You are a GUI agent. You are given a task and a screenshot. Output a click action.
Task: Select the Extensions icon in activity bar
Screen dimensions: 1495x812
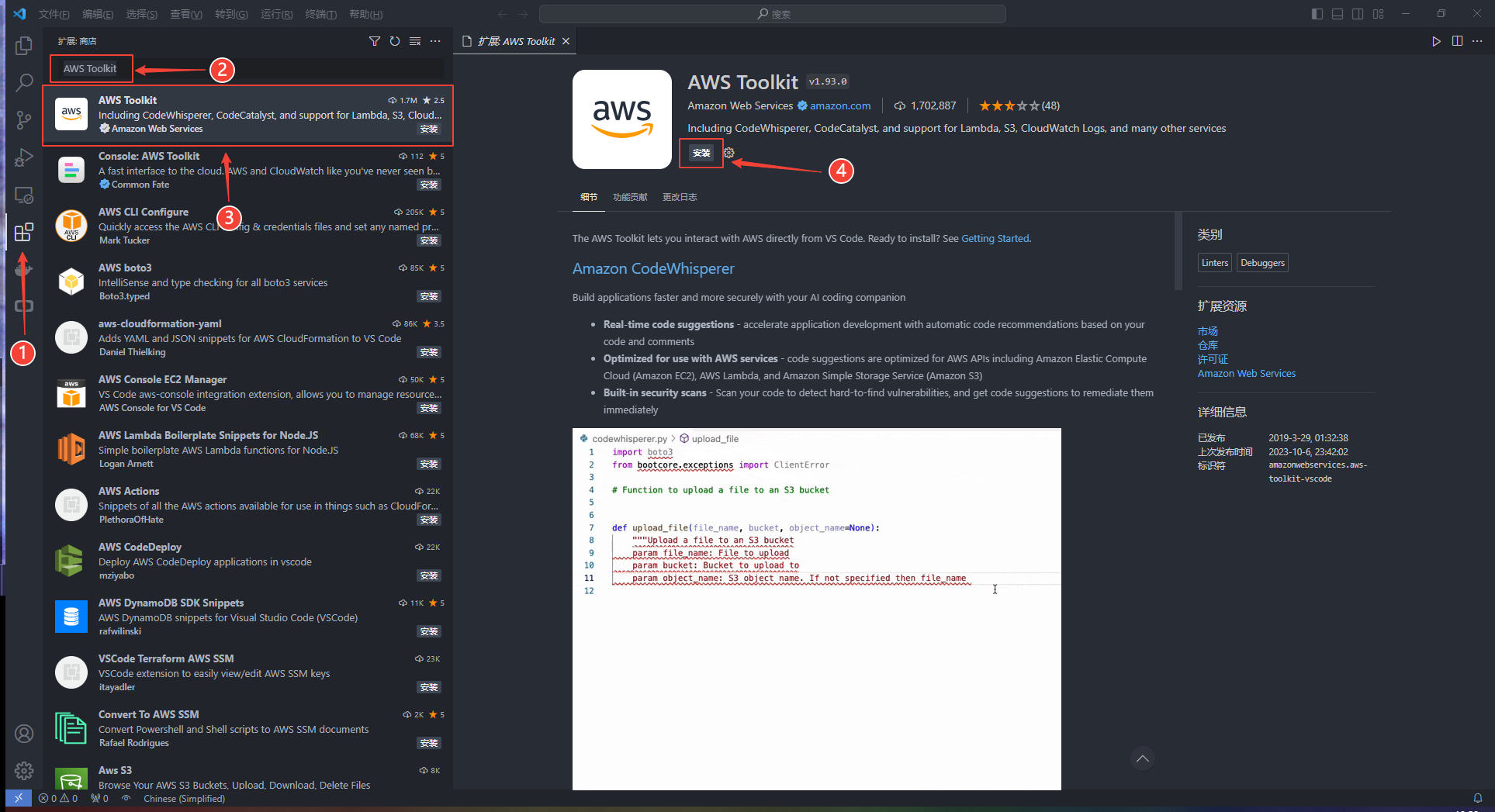pyautogui.click(x=24, y=232)
